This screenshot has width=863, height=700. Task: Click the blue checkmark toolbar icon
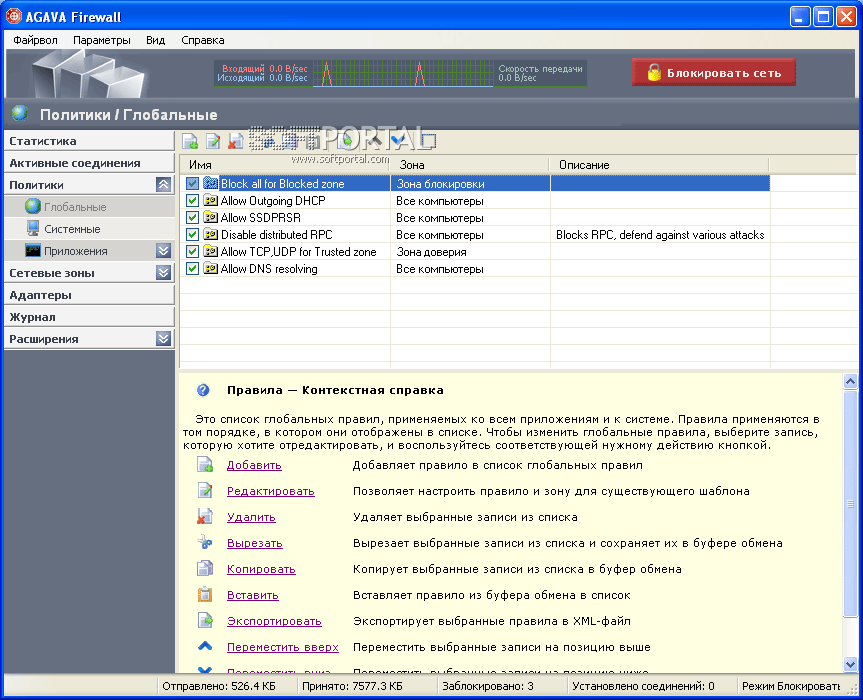point(398,140)
